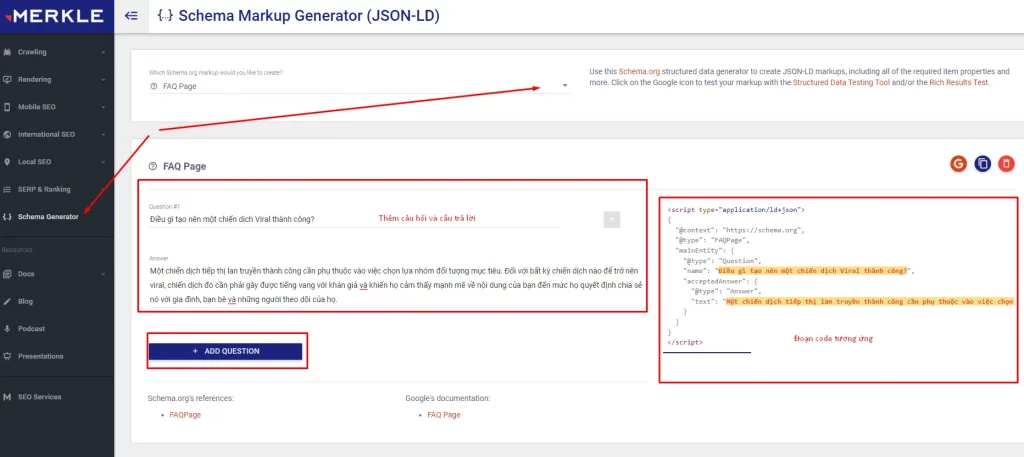The height and width of the screenshot is (457, 1024).
Task: Open the Blog sidebar item
Action: (x=57, y=302)
